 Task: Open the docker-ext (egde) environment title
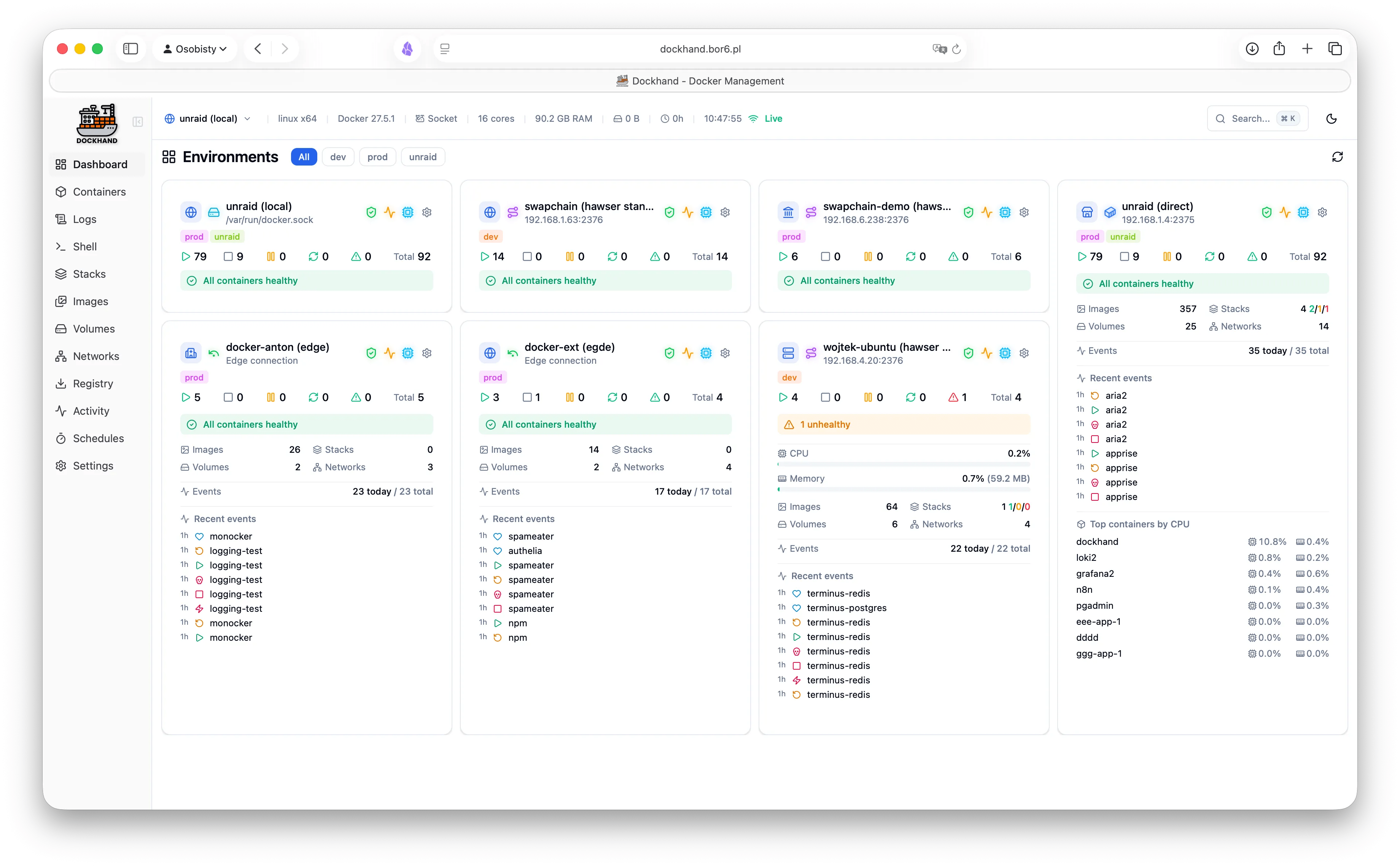(x=569, y=347)
